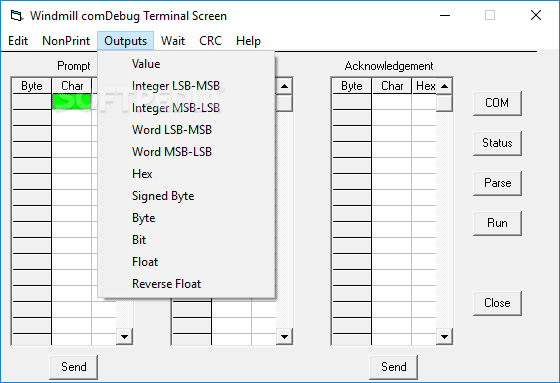Close the comDebug window with X

point(536,15)
